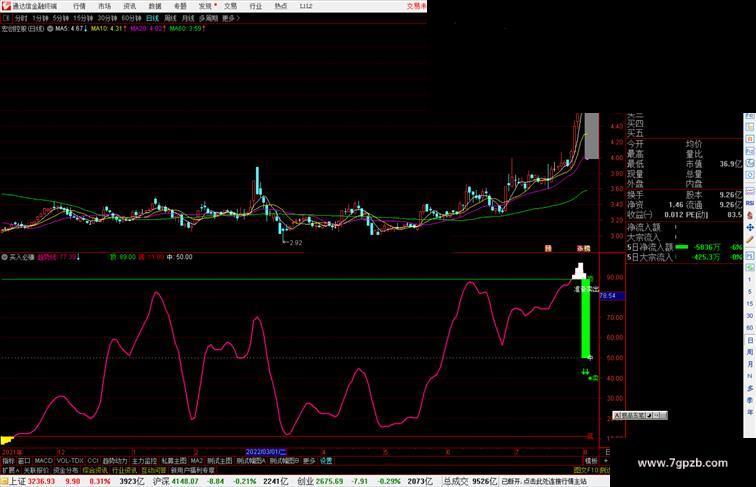756x487 pixels.
Task: Click disconnected server status message
Action: click(544, 481)
